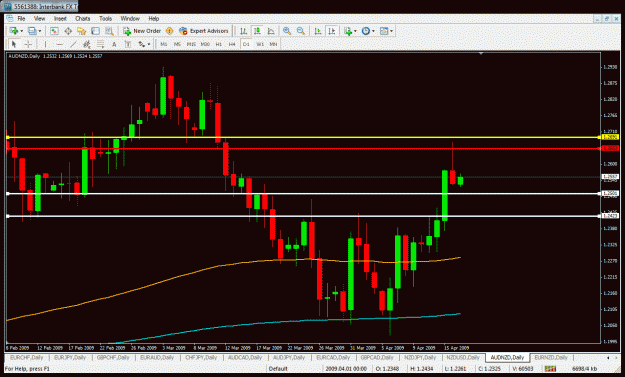Open the Tools menu
The height and width of the screenshot is (377, 625).
105,18
